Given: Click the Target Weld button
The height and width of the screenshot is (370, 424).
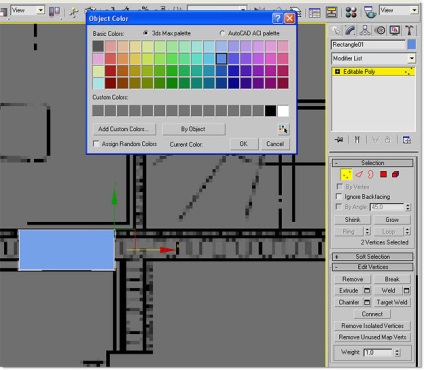Looking at the screenshot, I should [392, 302].
